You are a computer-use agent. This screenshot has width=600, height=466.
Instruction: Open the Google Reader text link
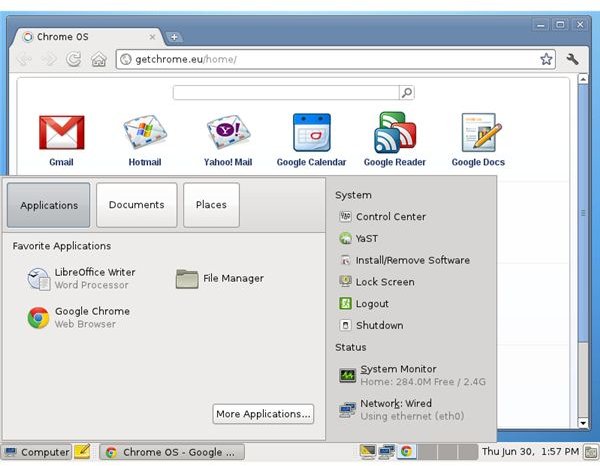coord(395,162)
